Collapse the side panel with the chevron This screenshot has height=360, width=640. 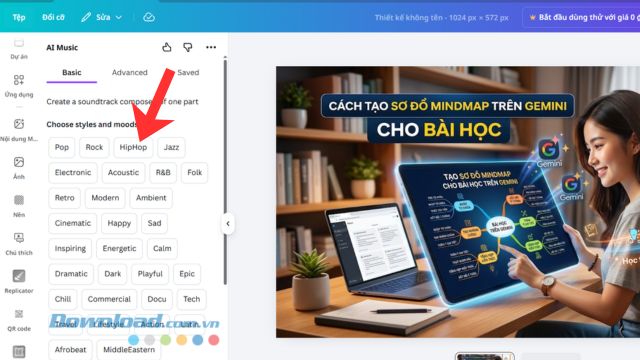pyautogui.click(x=228, y=223)
